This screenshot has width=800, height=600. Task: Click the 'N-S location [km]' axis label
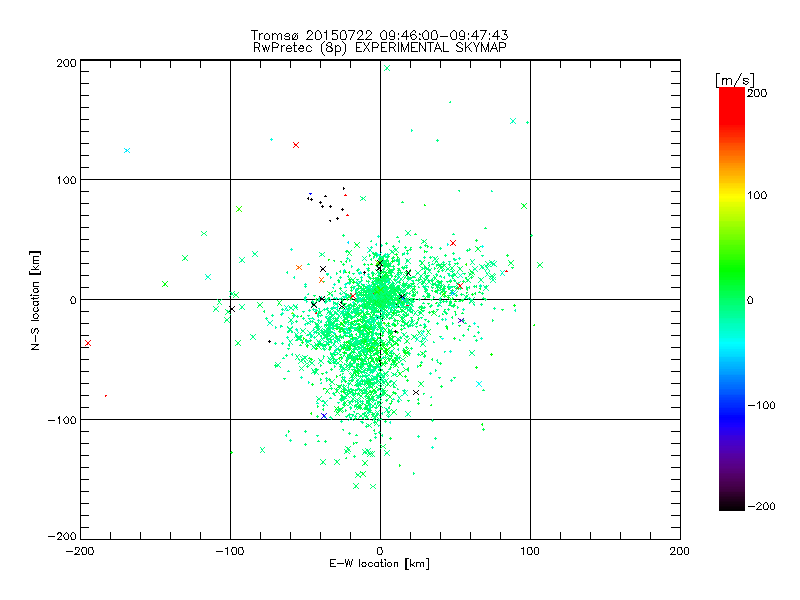point(35,300)
